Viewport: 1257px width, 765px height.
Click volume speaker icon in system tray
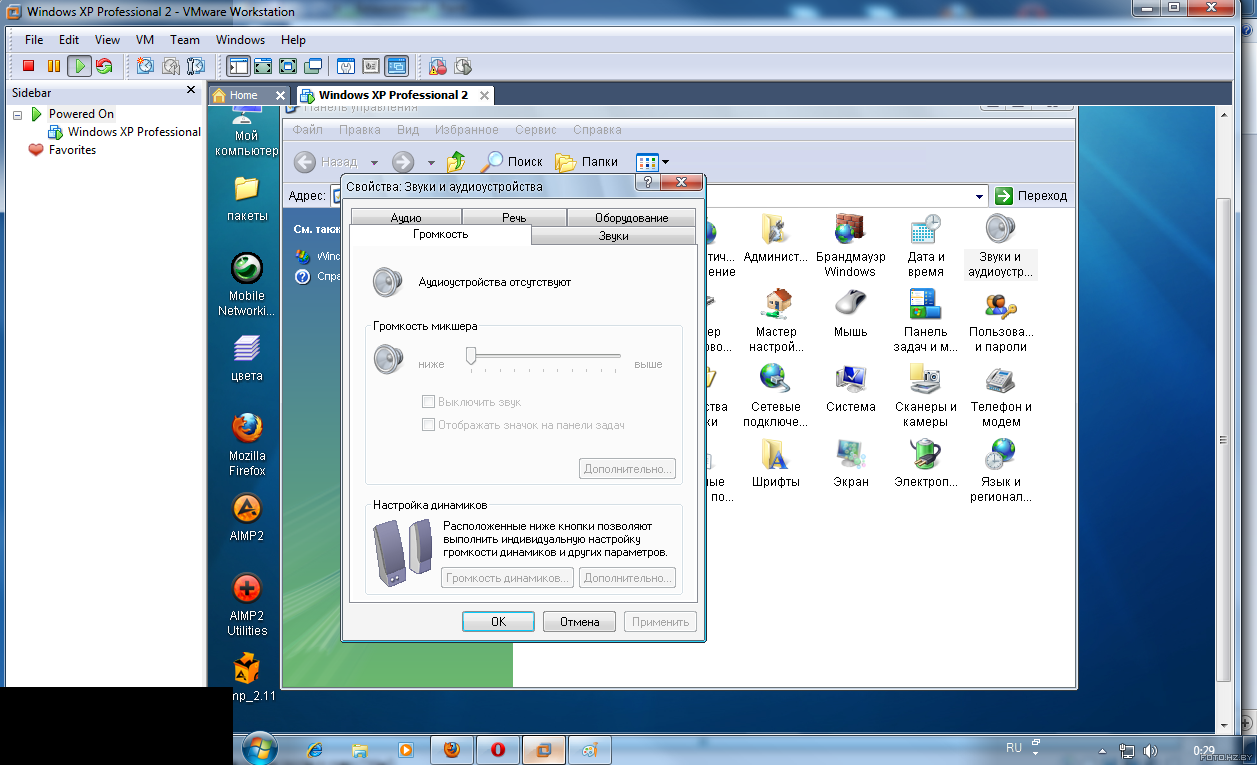[x=1151, y=750]
